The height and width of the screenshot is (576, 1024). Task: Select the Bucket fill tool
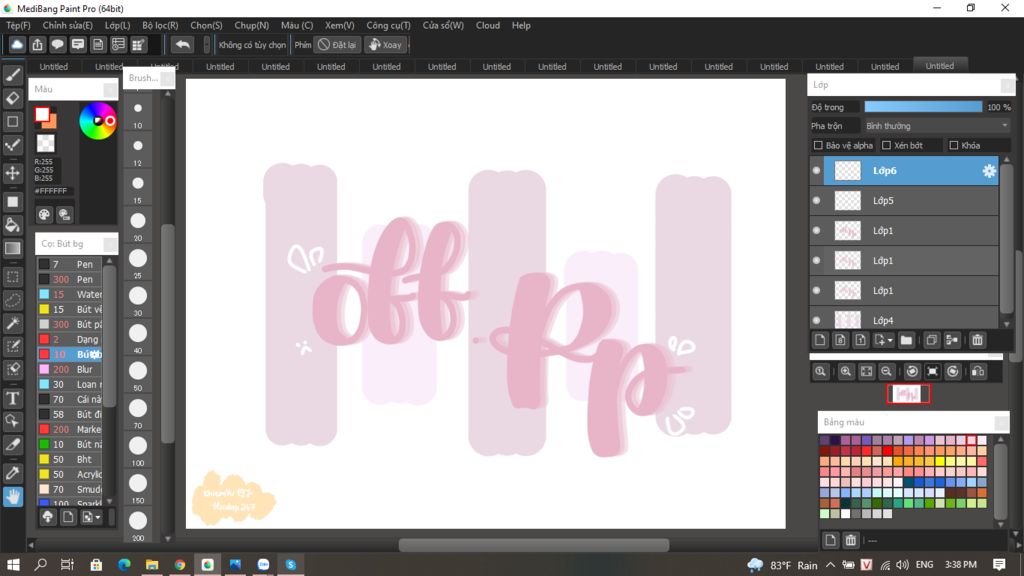(x=12, y=225)
